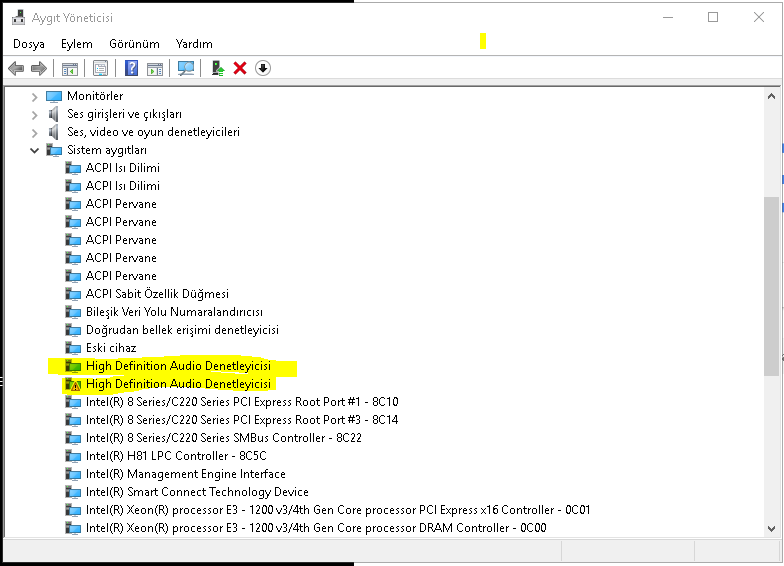784x566 pixels.
Task: Maximize the Aygıt Yöneticisi window
Action: click(x=713, y=18)
